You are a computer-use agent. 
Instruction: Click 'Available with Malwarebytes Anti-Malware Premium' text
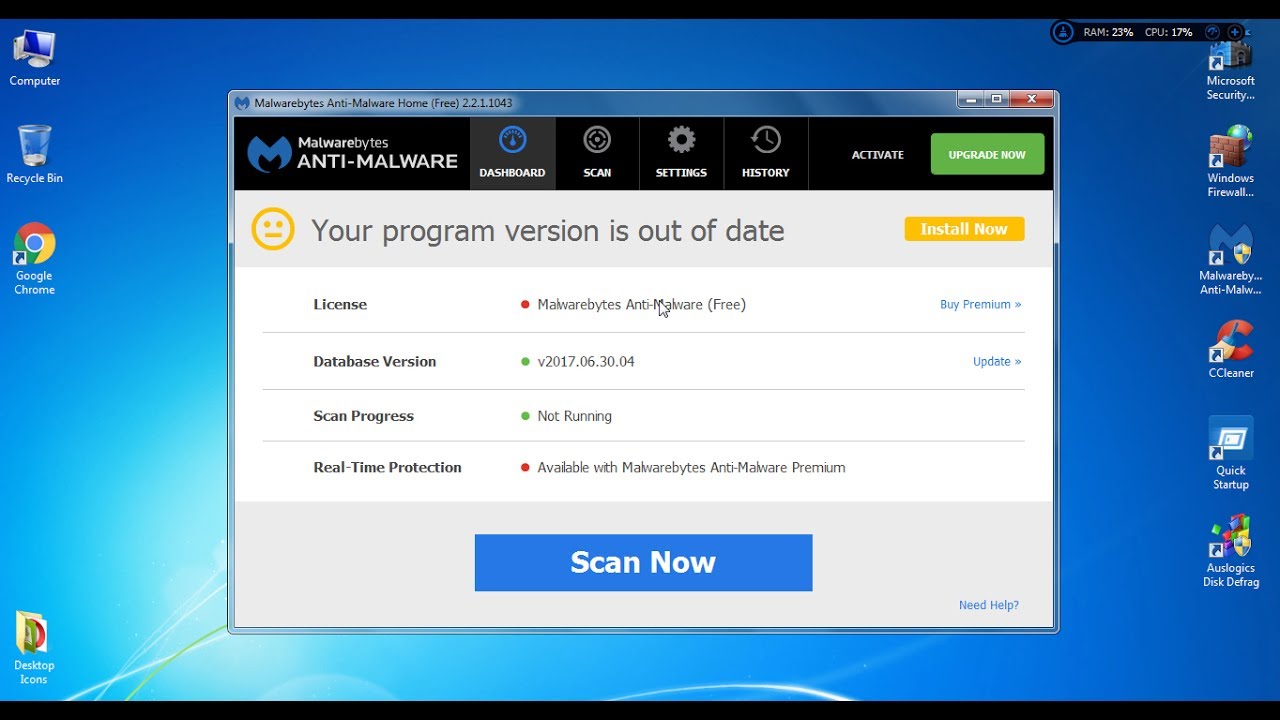pyautogui.click(x=691, y=467)
